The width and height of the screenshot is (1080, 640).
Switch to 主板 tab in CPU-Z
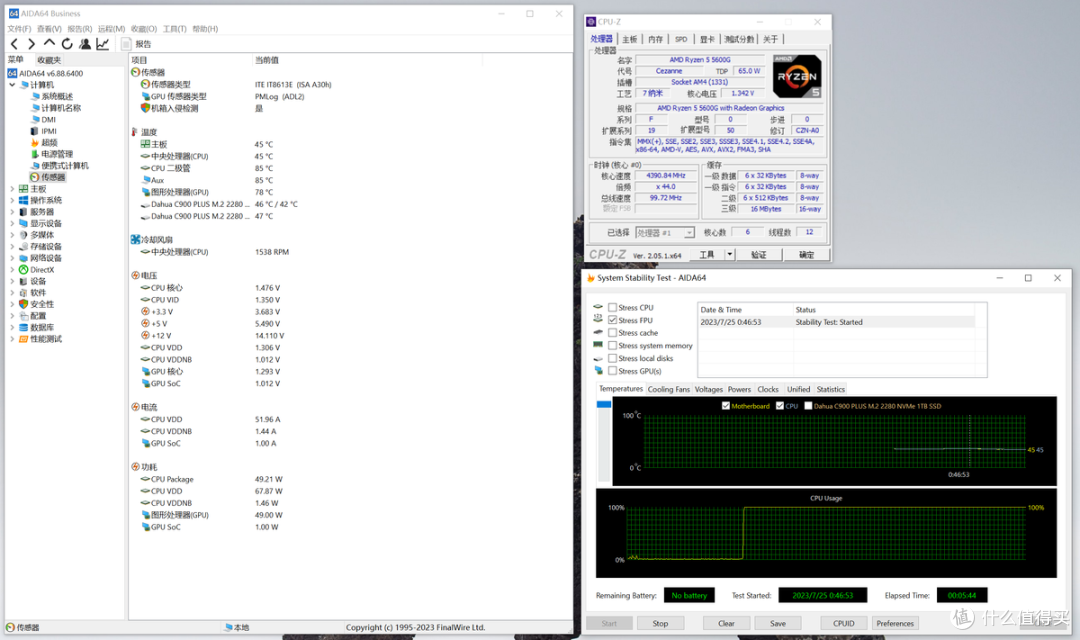tap(630, 39)
